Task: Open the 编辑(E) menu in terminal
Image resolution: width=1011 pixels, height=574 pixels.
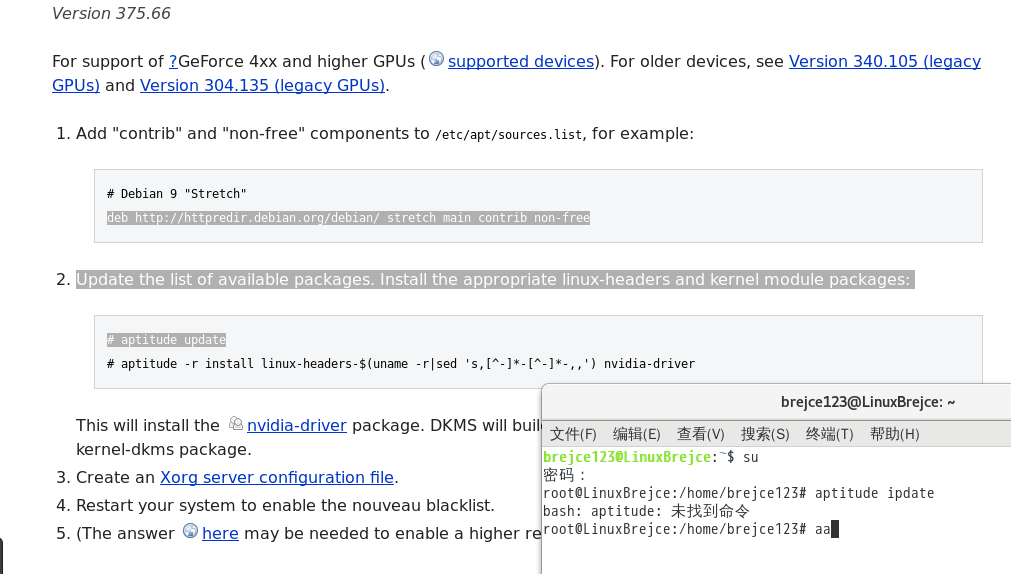Action: (636, 434)
